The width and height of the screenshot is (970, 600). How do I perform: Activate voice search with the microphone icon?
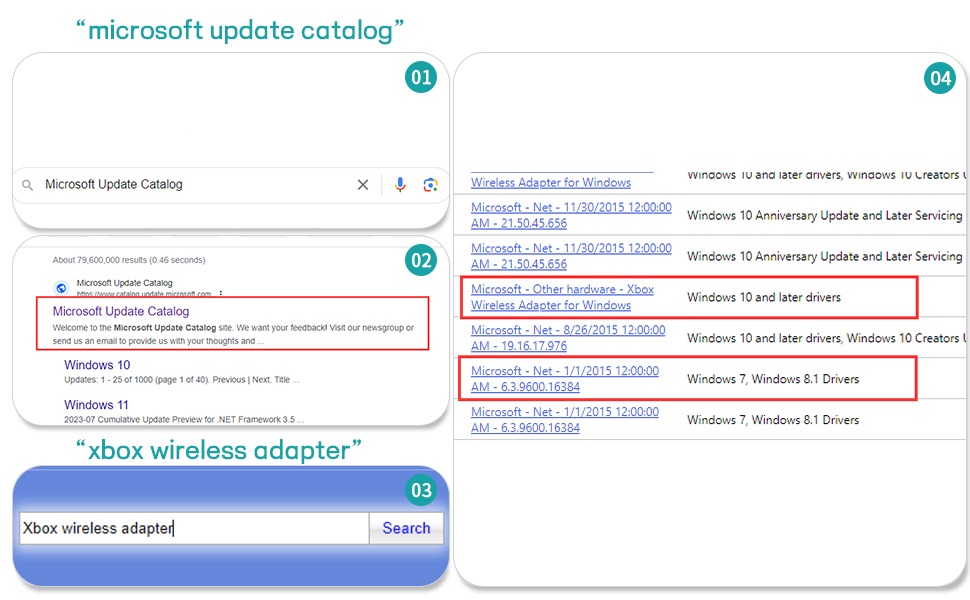(400, 184)
